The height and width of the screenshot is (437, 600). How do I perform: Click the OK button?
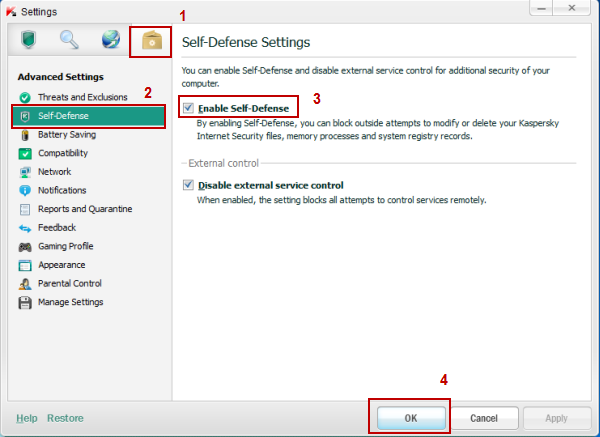tap(411, 418)
